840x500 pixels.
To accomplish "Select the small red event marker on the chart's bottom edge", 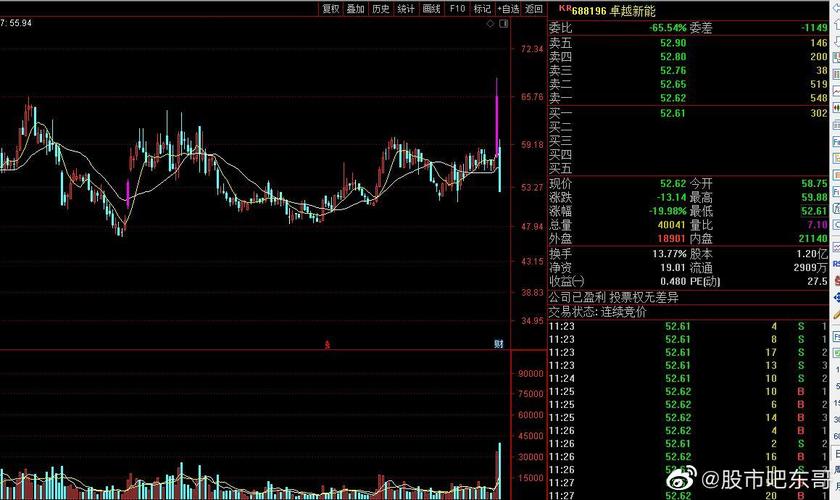I will [327, 345].
